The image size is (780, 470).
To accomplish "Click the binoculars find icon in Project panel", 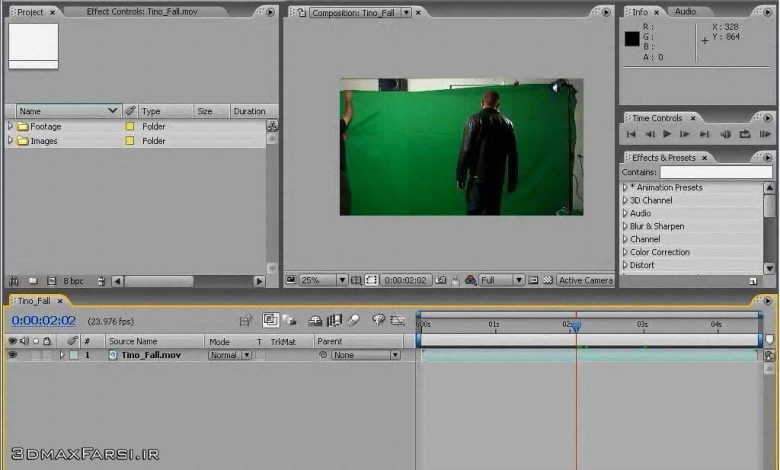I will (14, 281).
